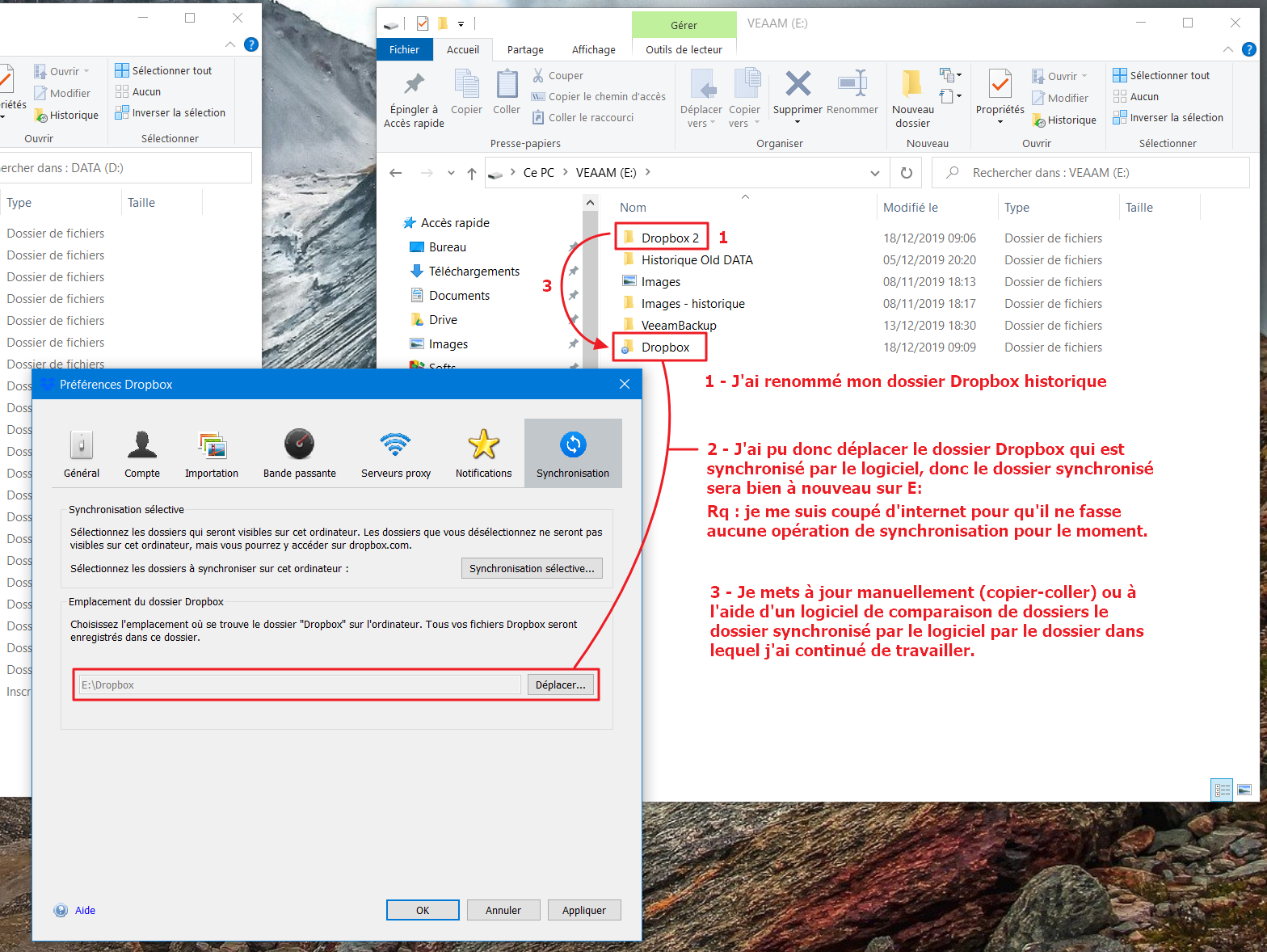Open Drive in quick access

click(443, 319)
